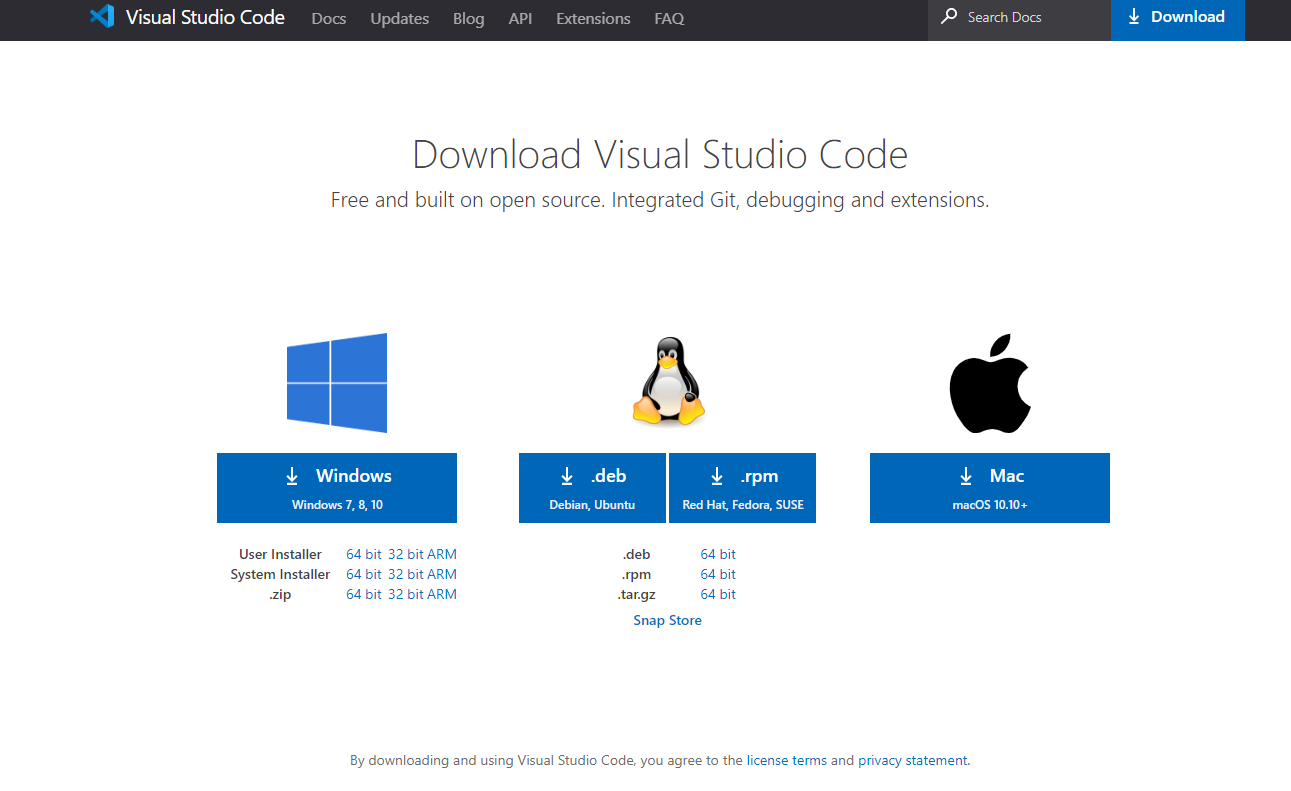Open the privacy statement link
Screen dimensions: 1291x791
tap(913, 760)
